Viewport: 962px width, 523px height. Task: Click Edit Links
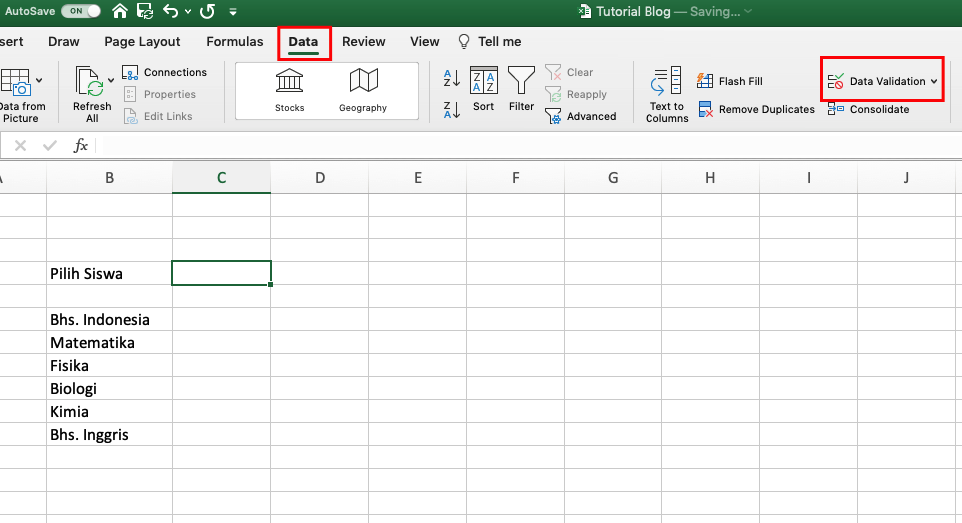coord(158,117)
